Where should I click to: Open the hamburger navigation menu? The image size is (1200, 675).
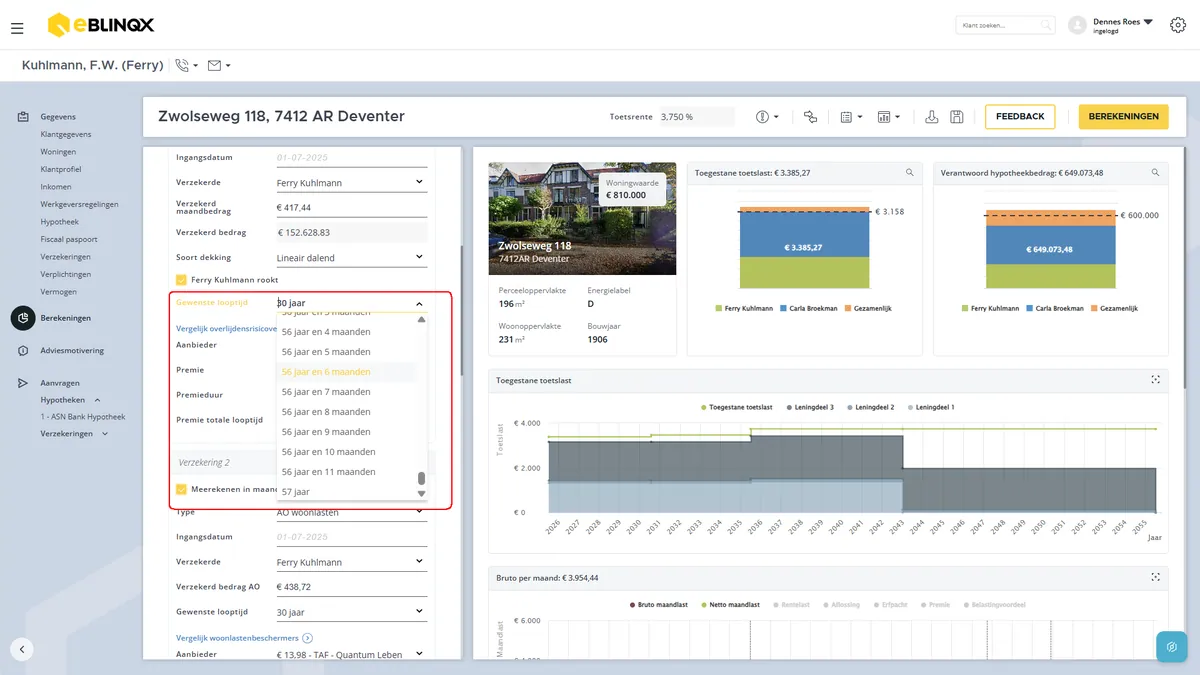pyautogui.click(x=17, y=28)
